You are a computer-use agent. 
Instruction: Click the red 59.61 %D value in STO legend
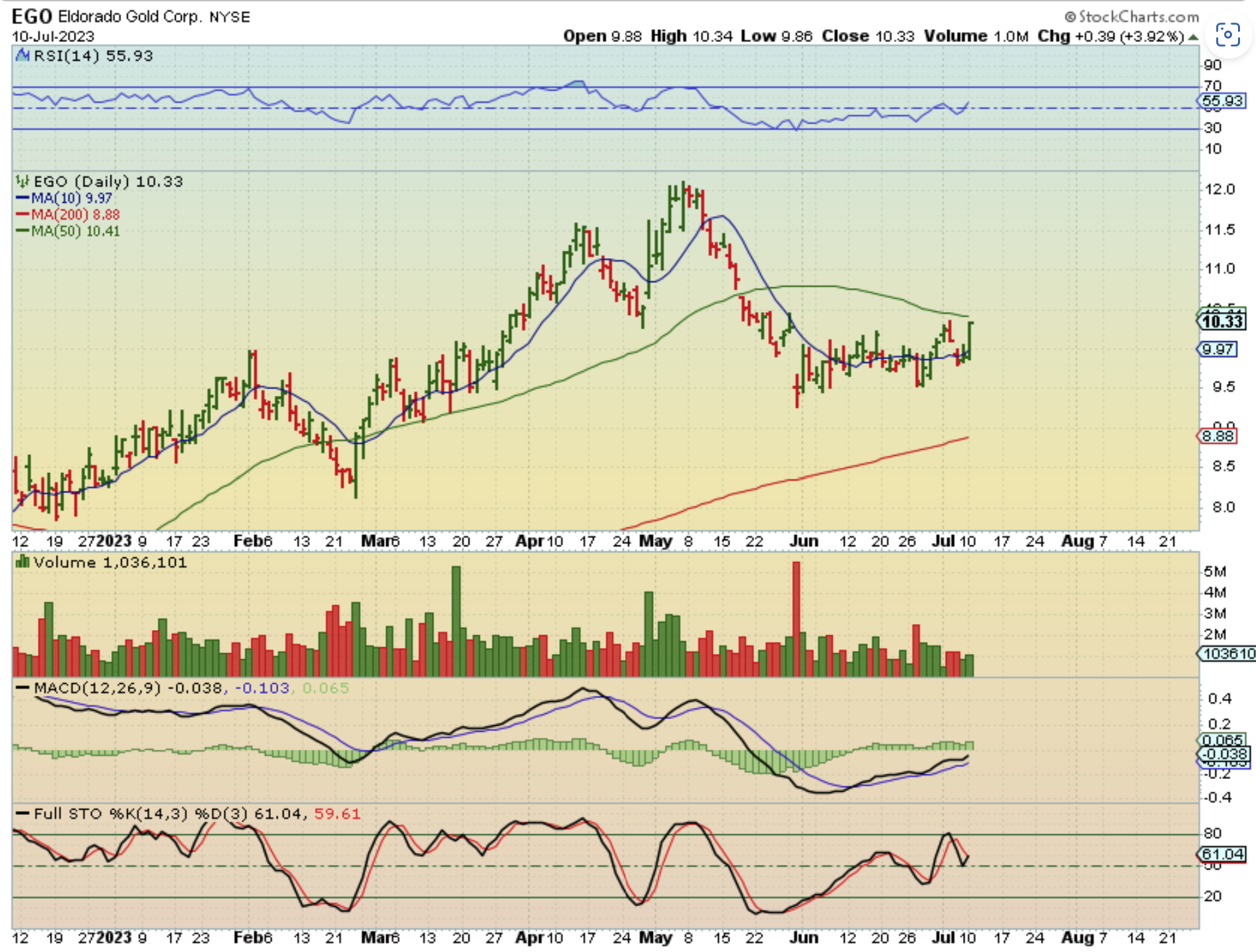tap(337, 814)
